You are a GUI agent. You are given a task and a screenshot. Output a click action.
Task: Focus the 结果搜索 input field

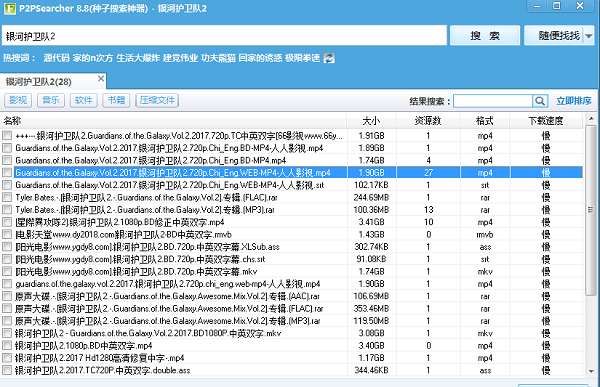(x=493, y=101)
